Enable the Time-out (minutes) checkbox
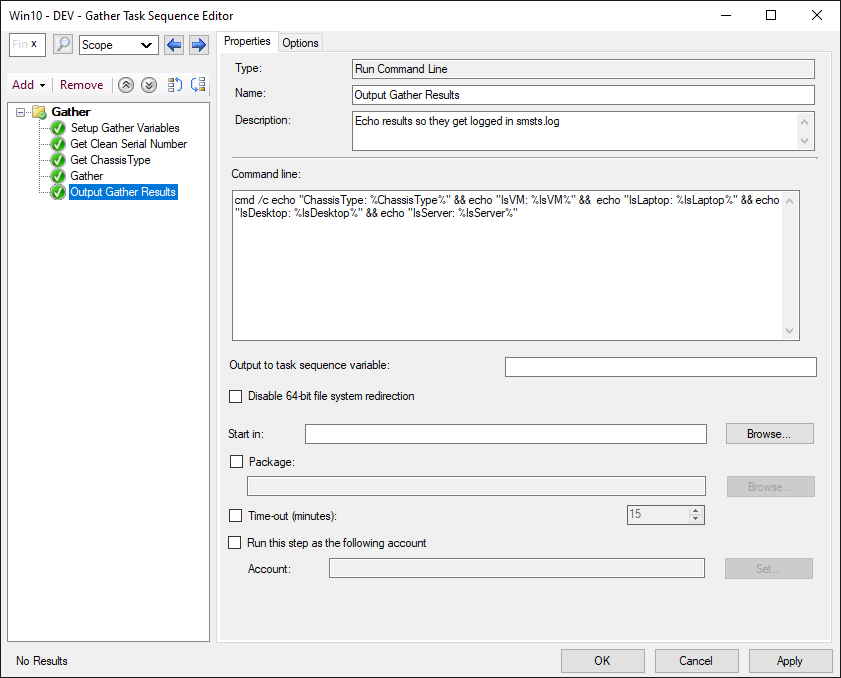This screenshot has height=678, width=841. pyautogui.click(x=235, y=515)
